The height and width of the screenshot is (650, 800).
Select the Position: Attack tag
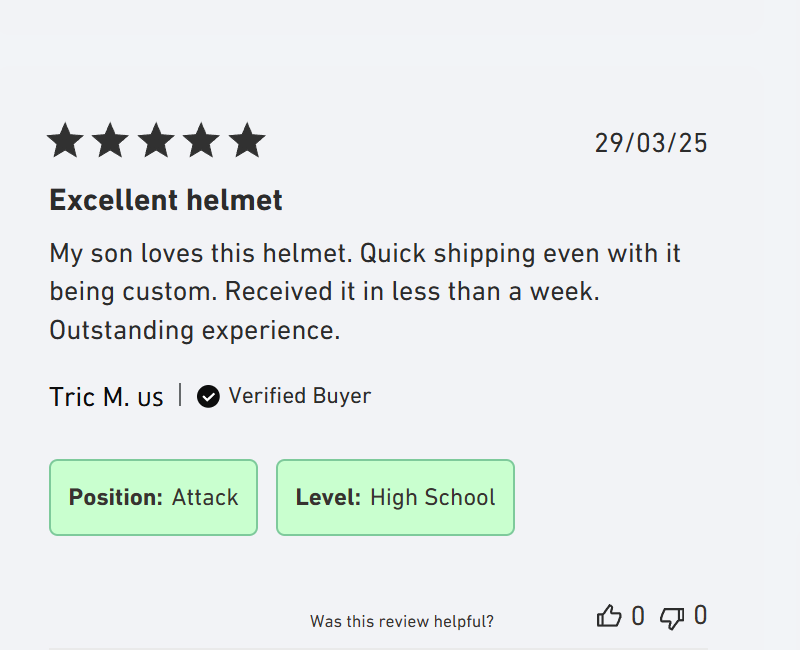pyautogui.click(x=153, y=497)
